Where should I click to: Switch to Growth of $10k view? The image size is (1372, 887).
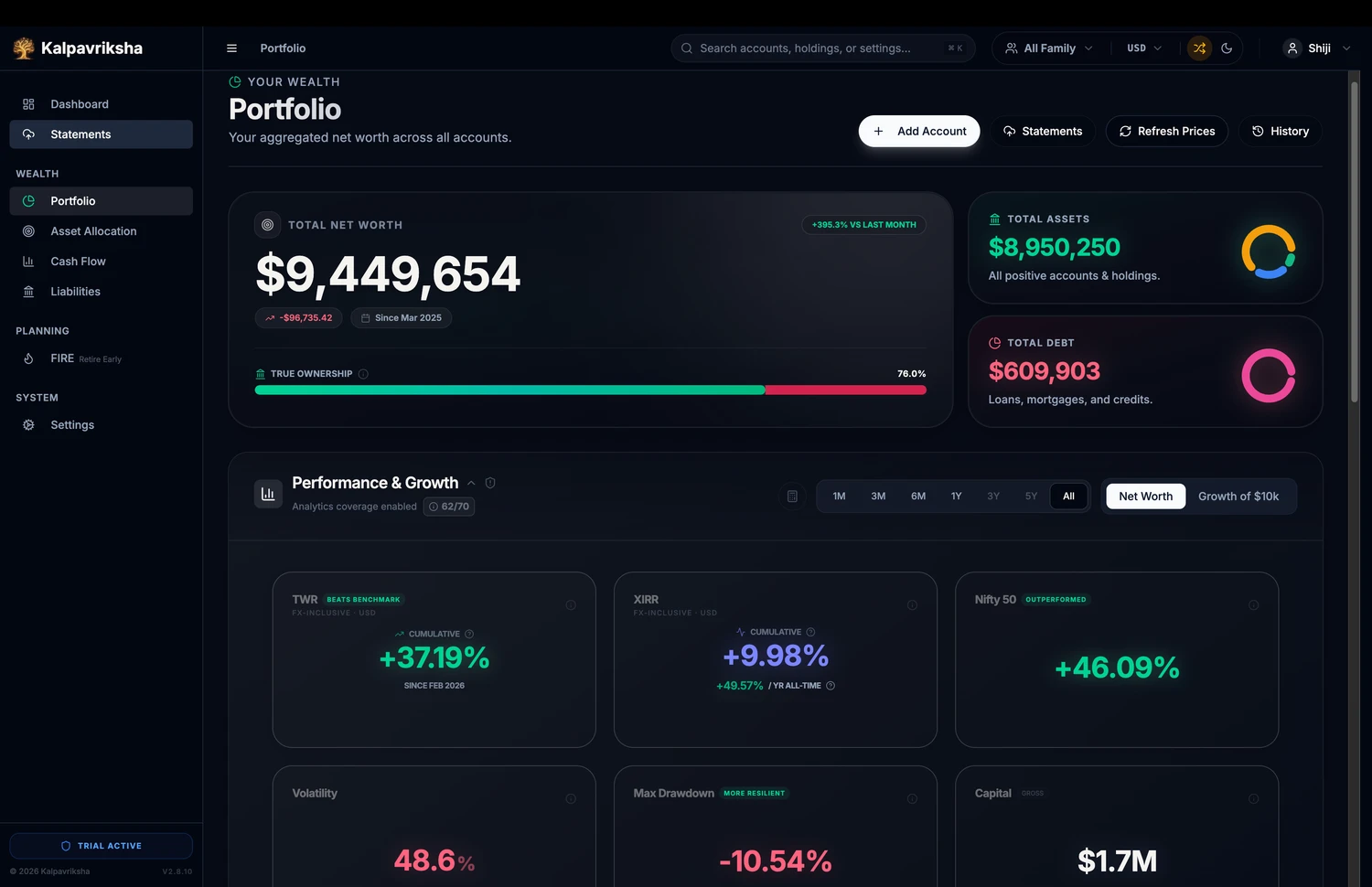point(1238,497)
